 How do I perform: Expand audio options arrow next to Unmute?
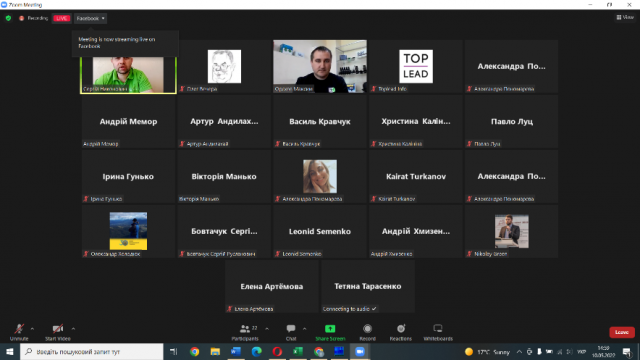32,329
